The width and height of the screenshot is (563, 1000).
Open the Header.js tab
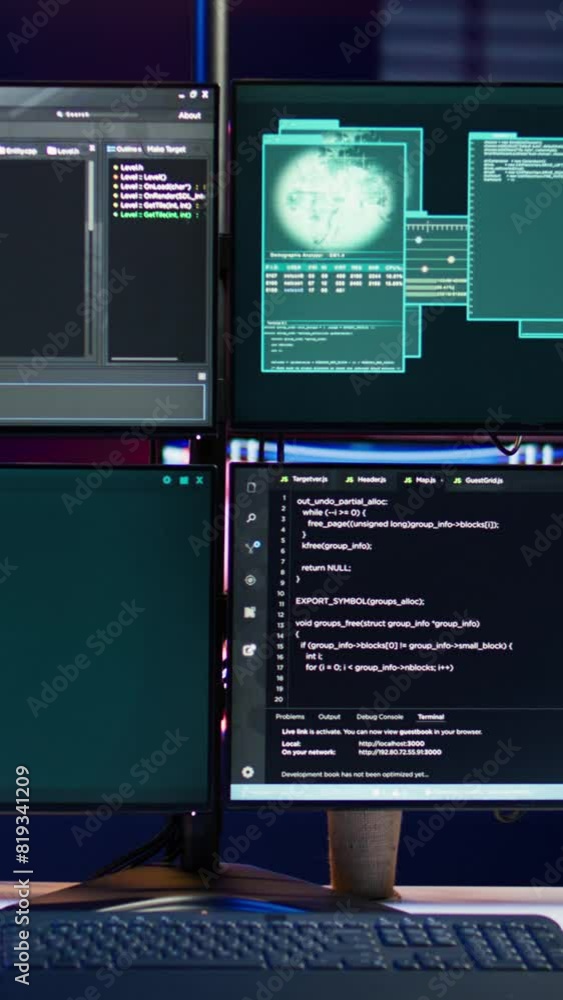(x=366, y=480)
